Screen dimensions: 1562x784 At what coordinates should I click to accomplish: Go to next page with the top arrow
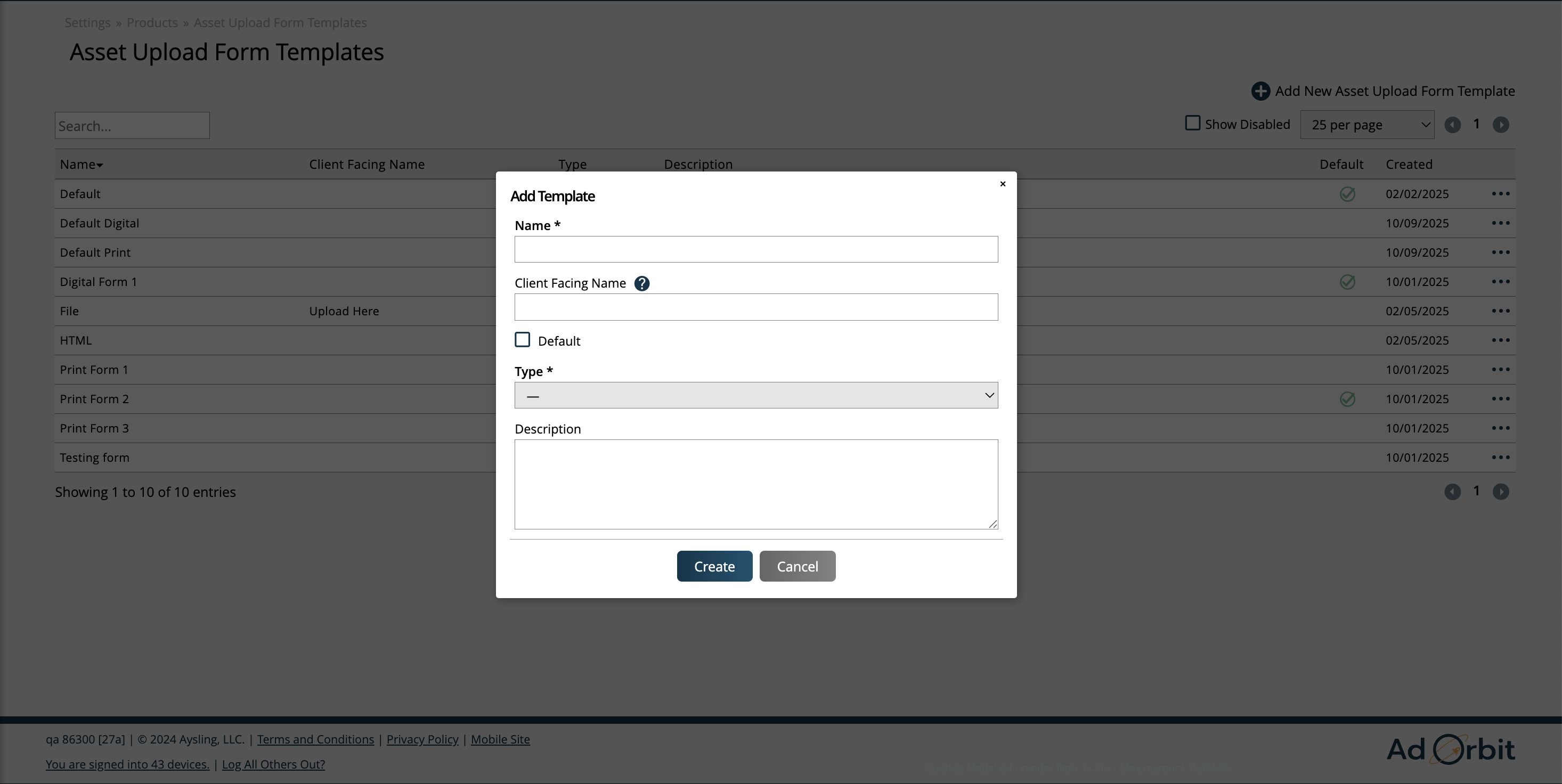(x=1500, y=125)
